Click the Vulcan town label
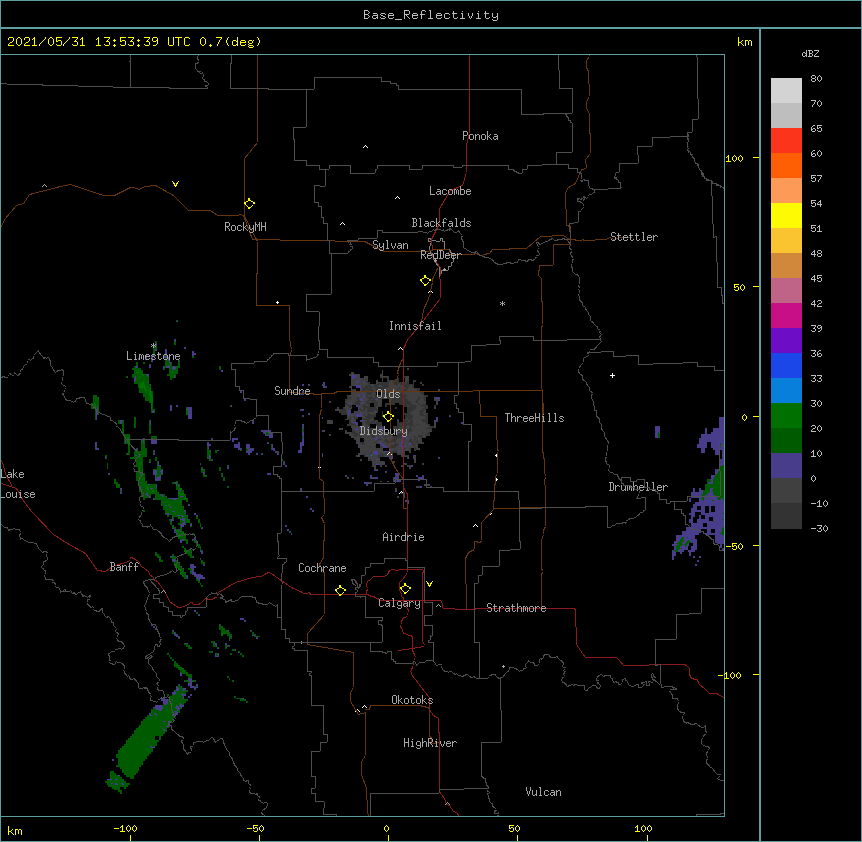 [543, 792]
